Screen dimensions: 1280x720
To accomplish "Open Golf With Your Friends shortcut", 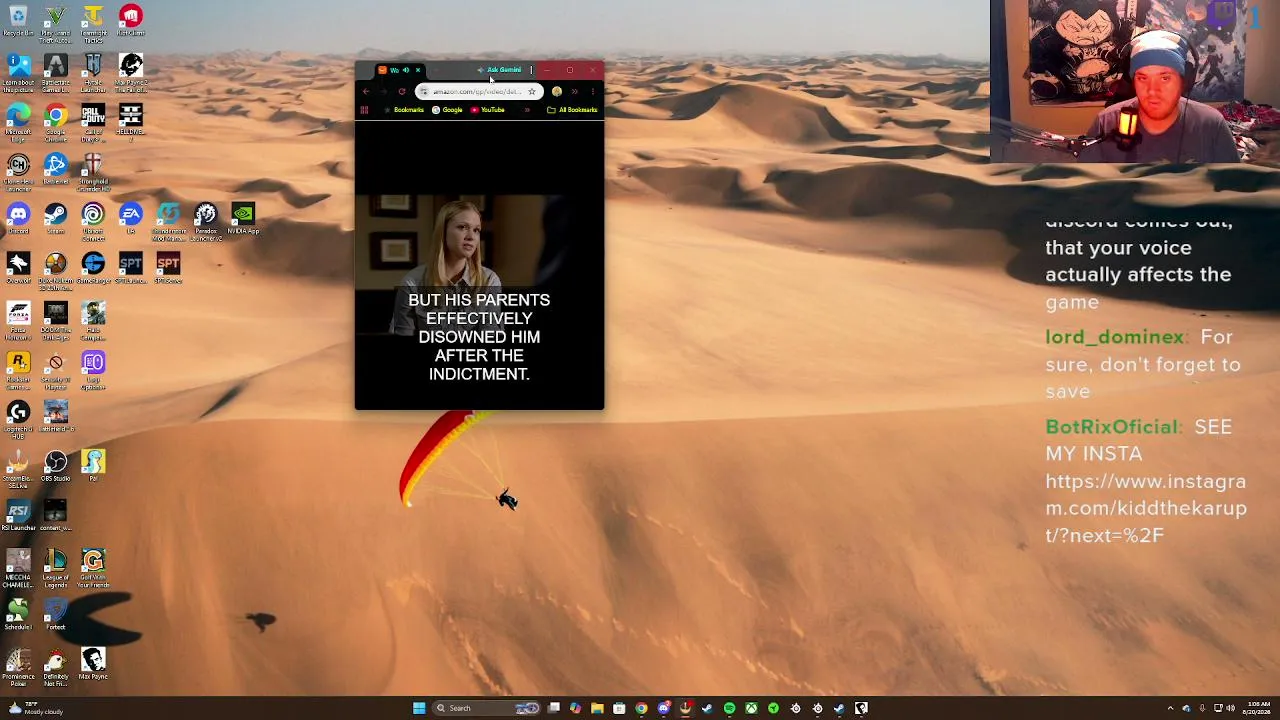I will [x=93, y=567].
